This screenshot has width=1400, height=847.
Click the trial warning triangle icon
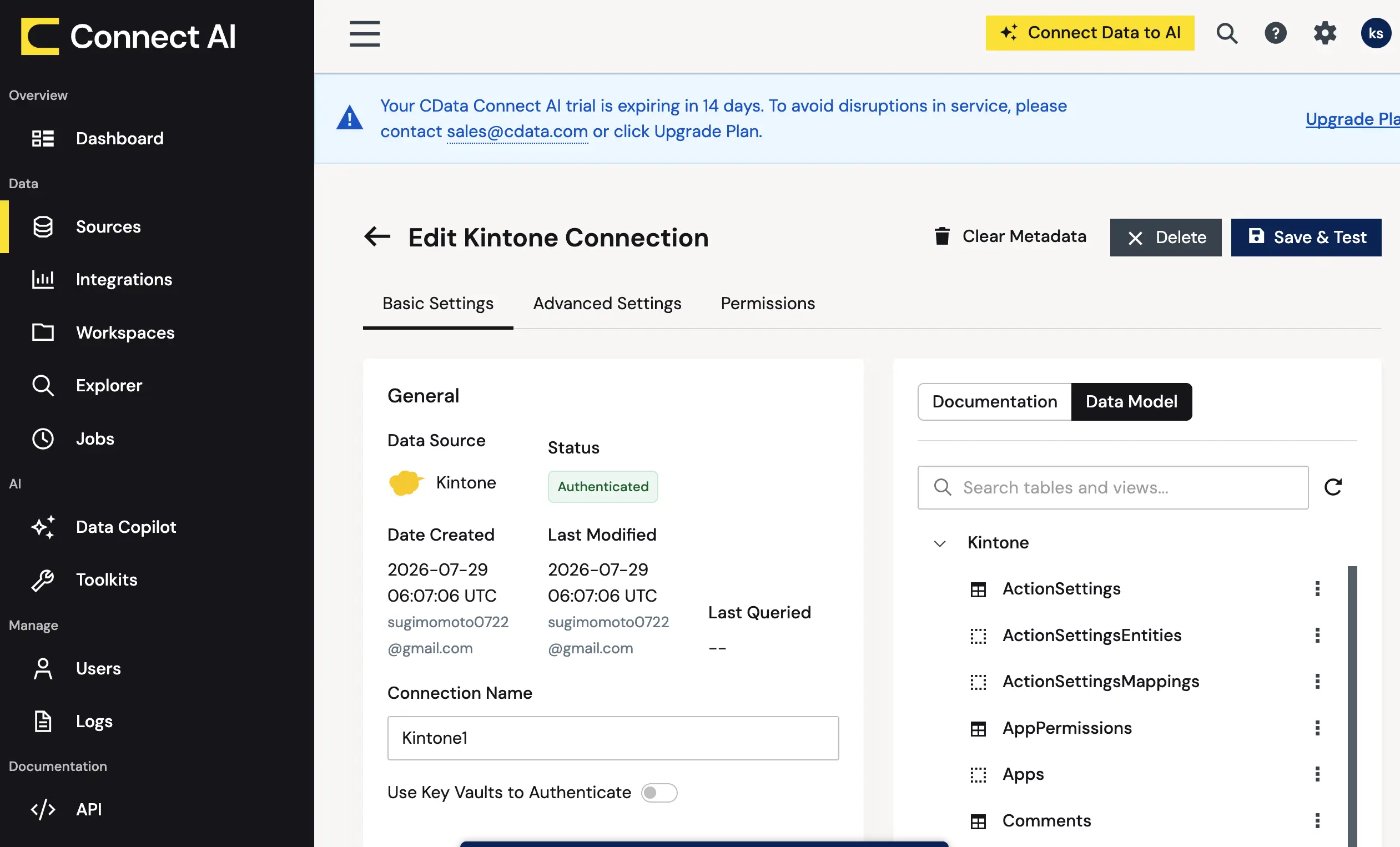pyautogui.click(x=349, y=118)
